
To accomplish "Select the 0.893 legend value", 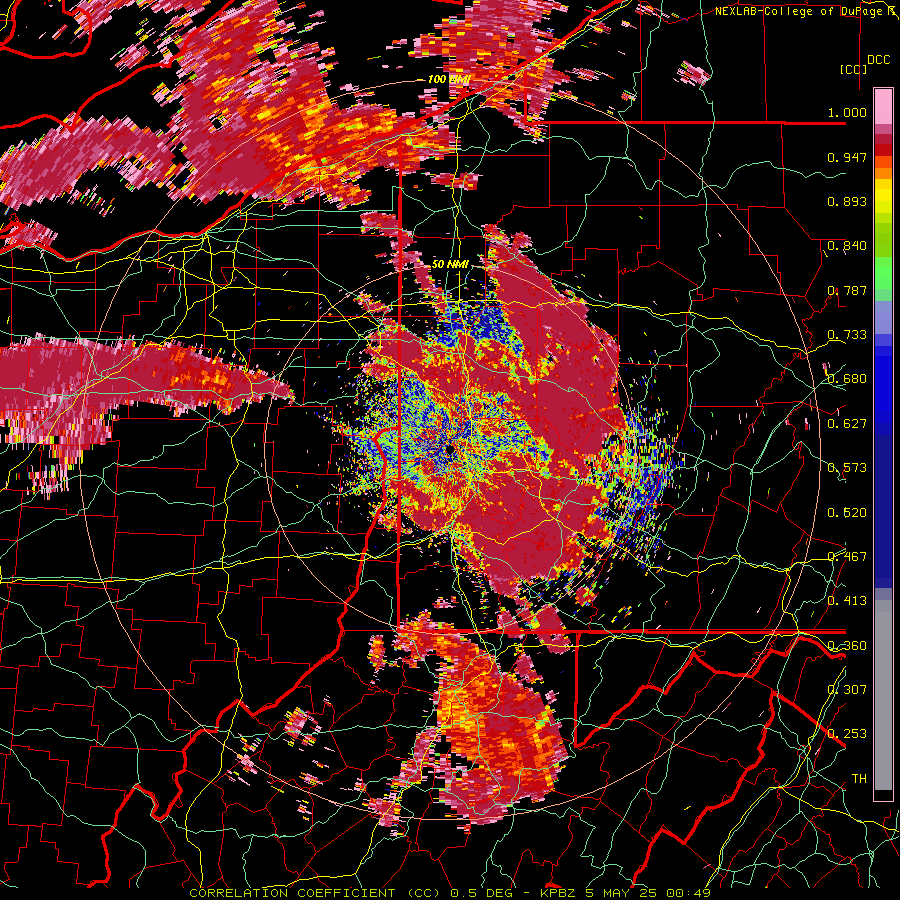I will point(847,201).
